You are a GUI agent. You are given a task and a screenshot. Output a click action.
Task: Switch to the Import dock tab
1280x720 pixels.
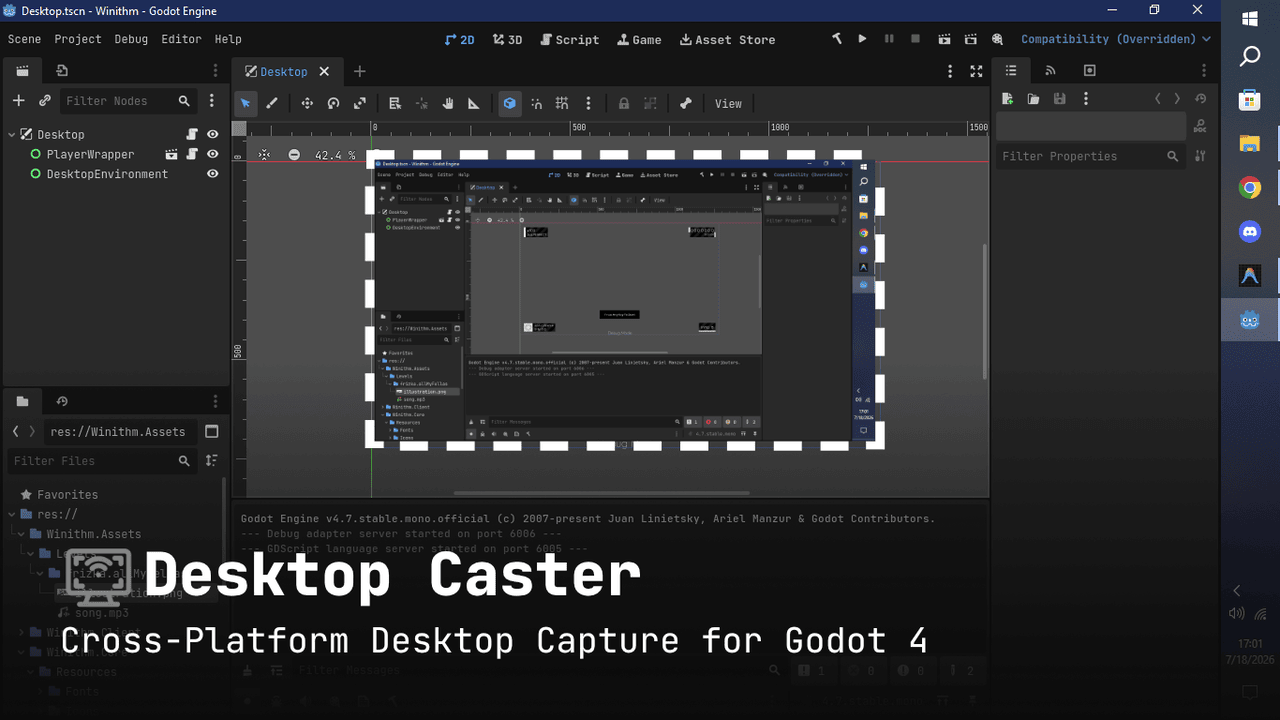point(62,71)
